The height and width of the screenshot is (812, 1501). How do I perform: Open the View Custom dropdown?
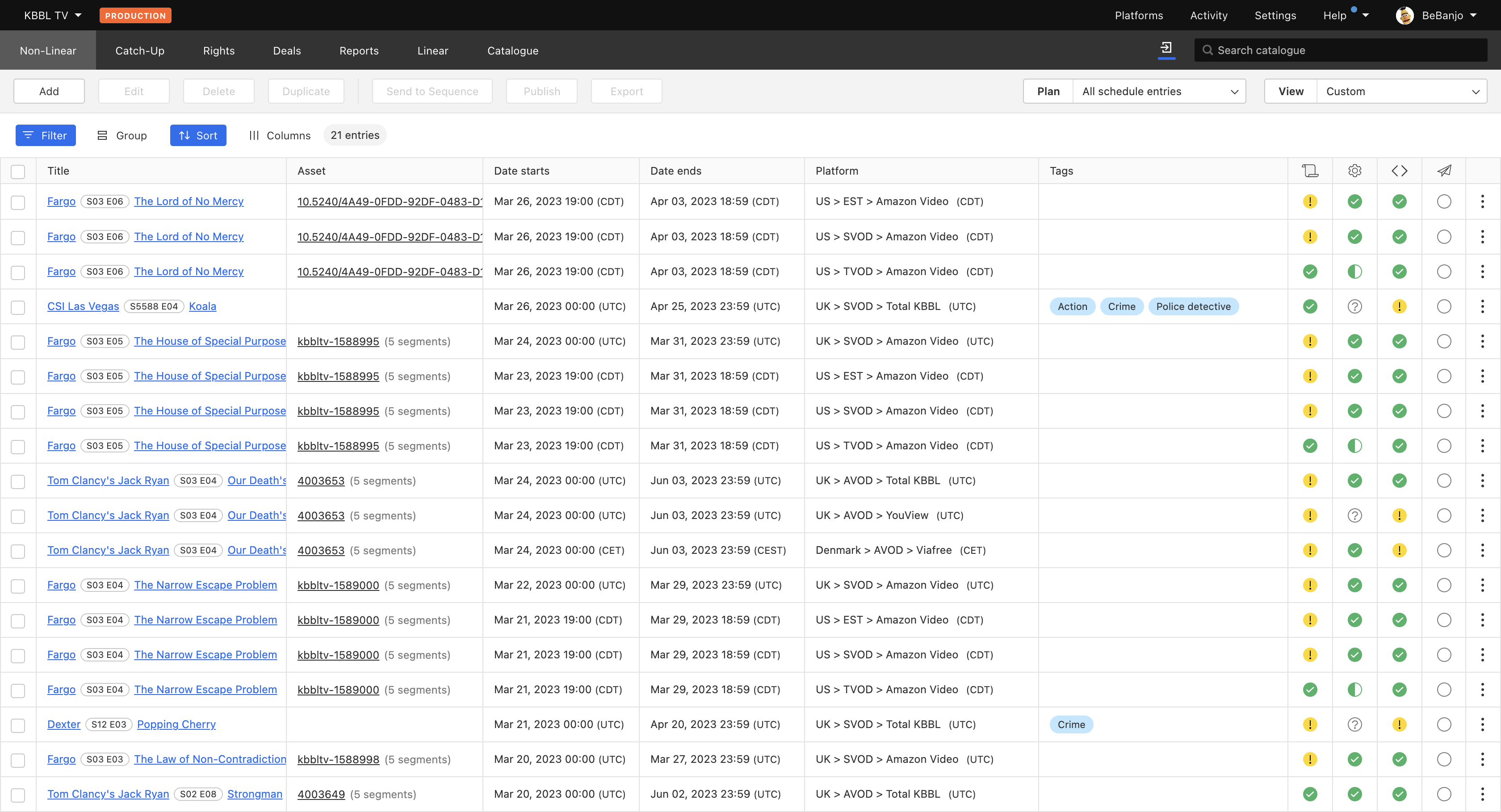(x=1401, y=92)
